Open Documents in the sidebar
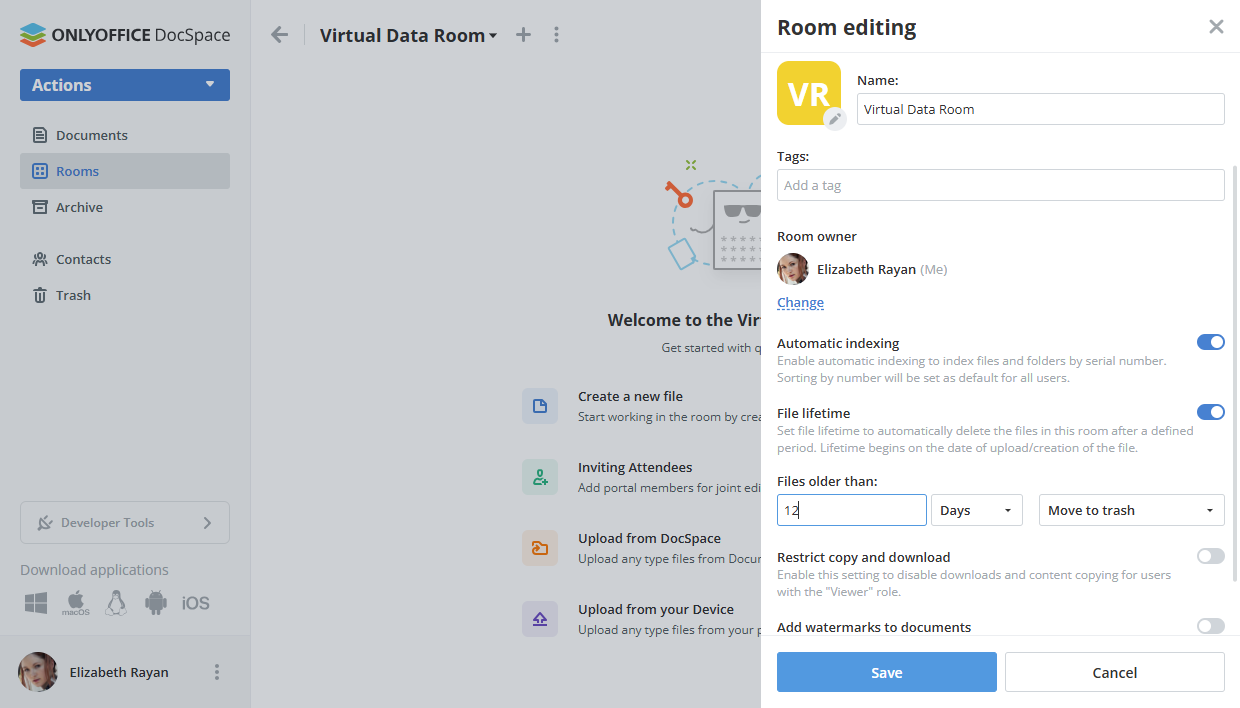 (x=125, y=135)
